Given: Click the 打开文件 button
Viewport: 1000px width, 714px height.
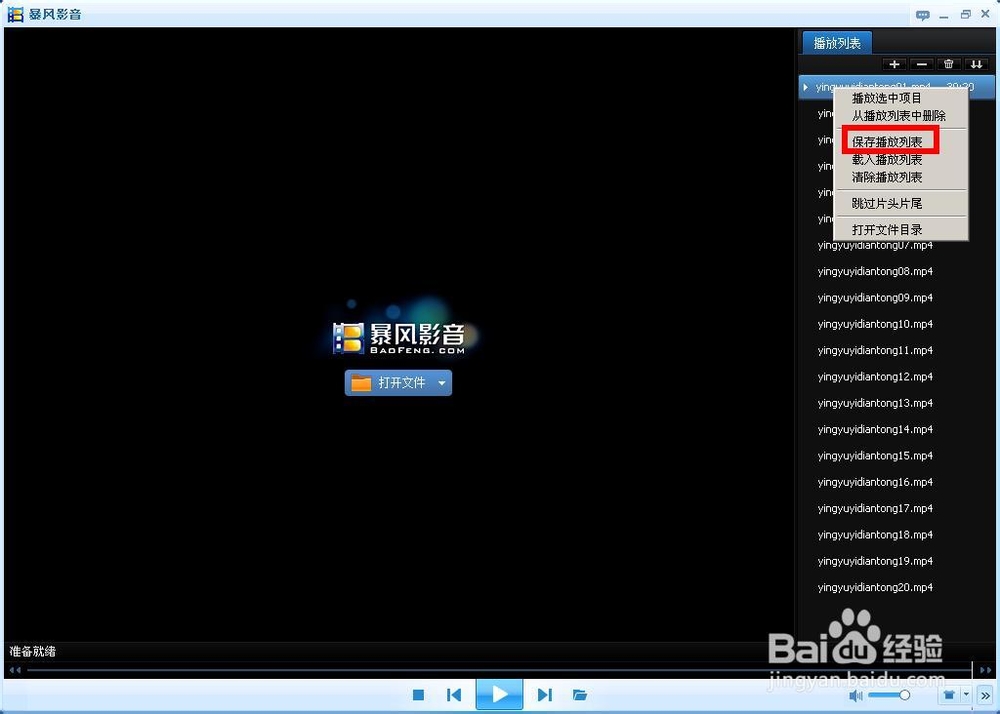Looking at the screenshot, I should (x=398, y=382).
